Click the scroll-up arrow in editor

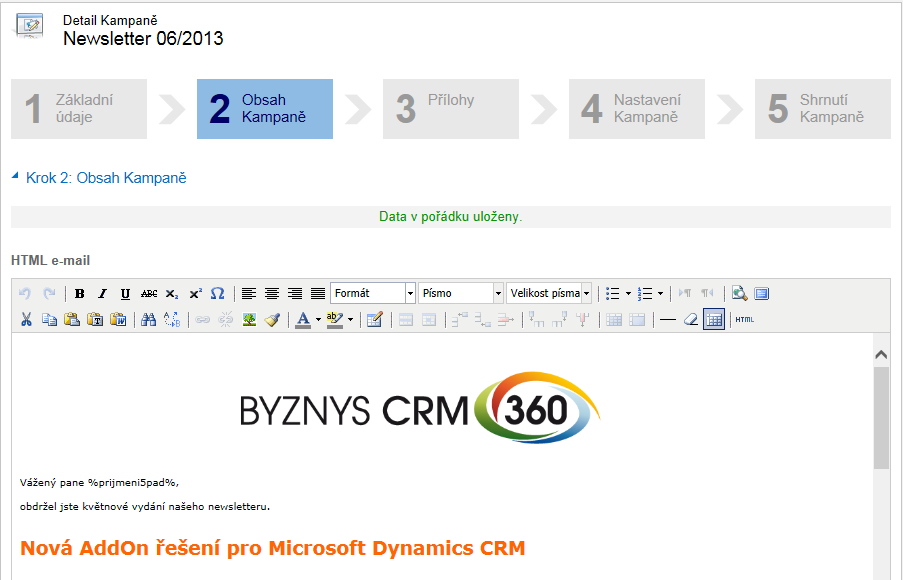[x=881, y=355]
